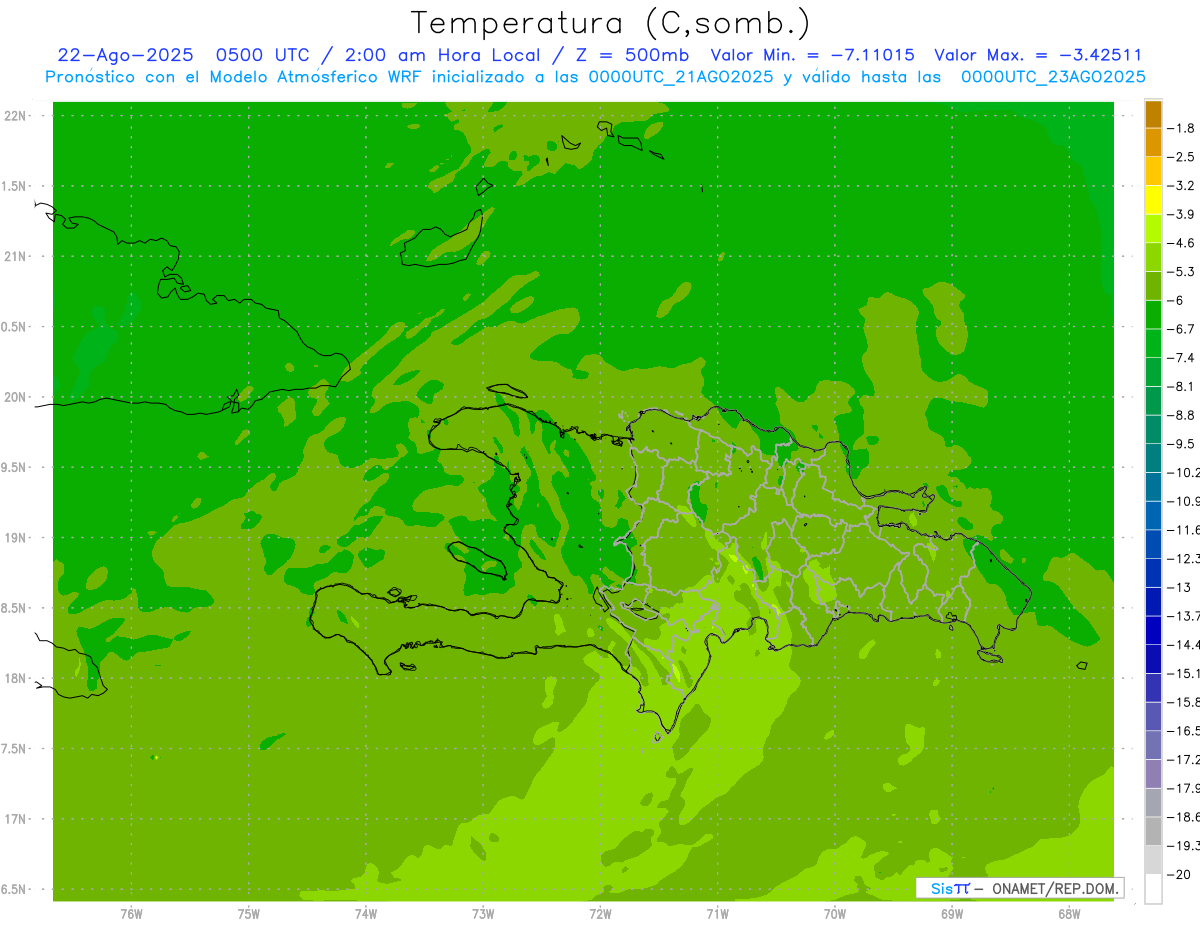Pick the orange swatch between -1.8 and -2.5

[x=1153, y=143]
